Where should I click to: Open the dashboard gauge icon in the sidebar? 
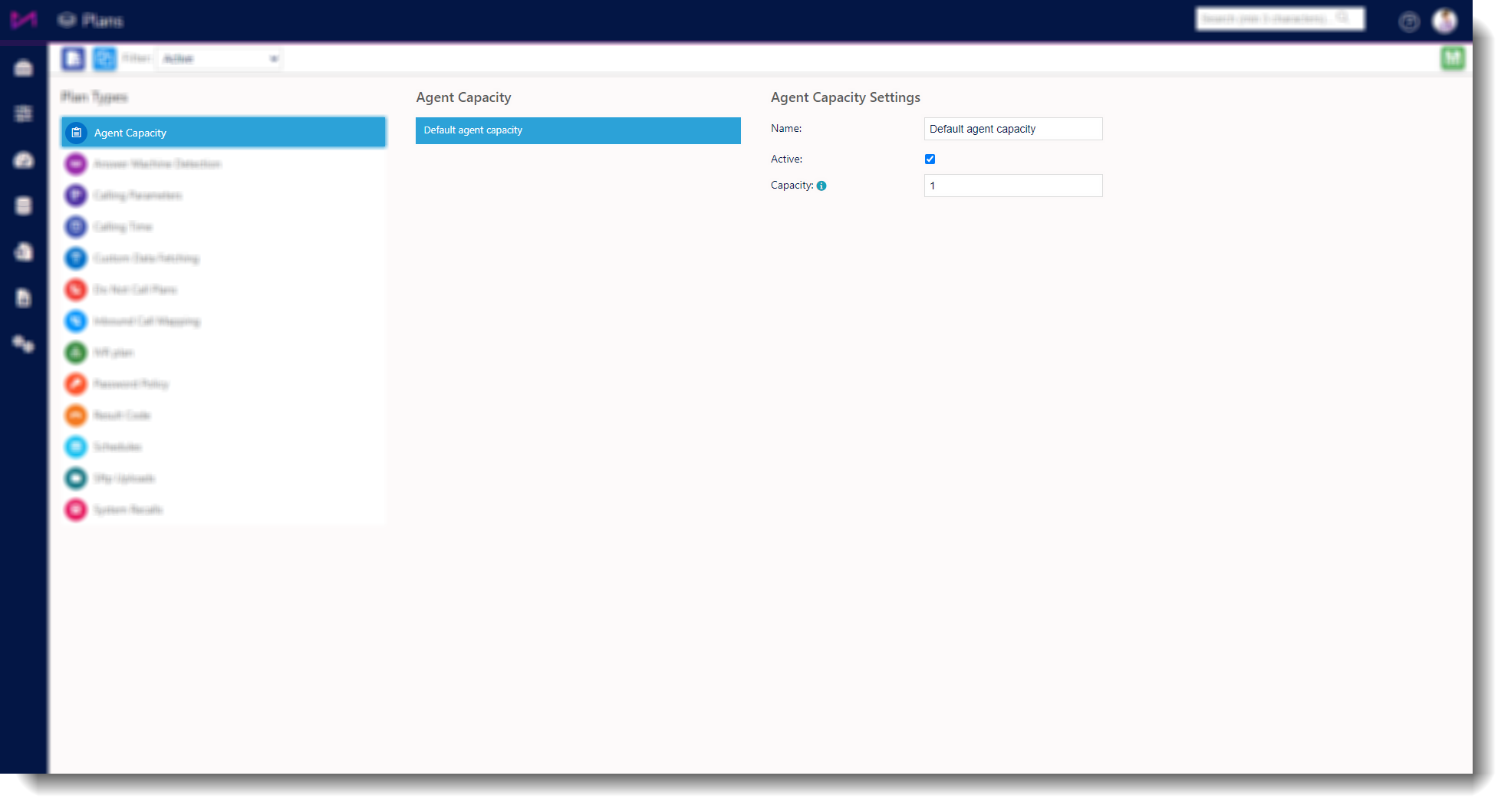pos(24,159)
